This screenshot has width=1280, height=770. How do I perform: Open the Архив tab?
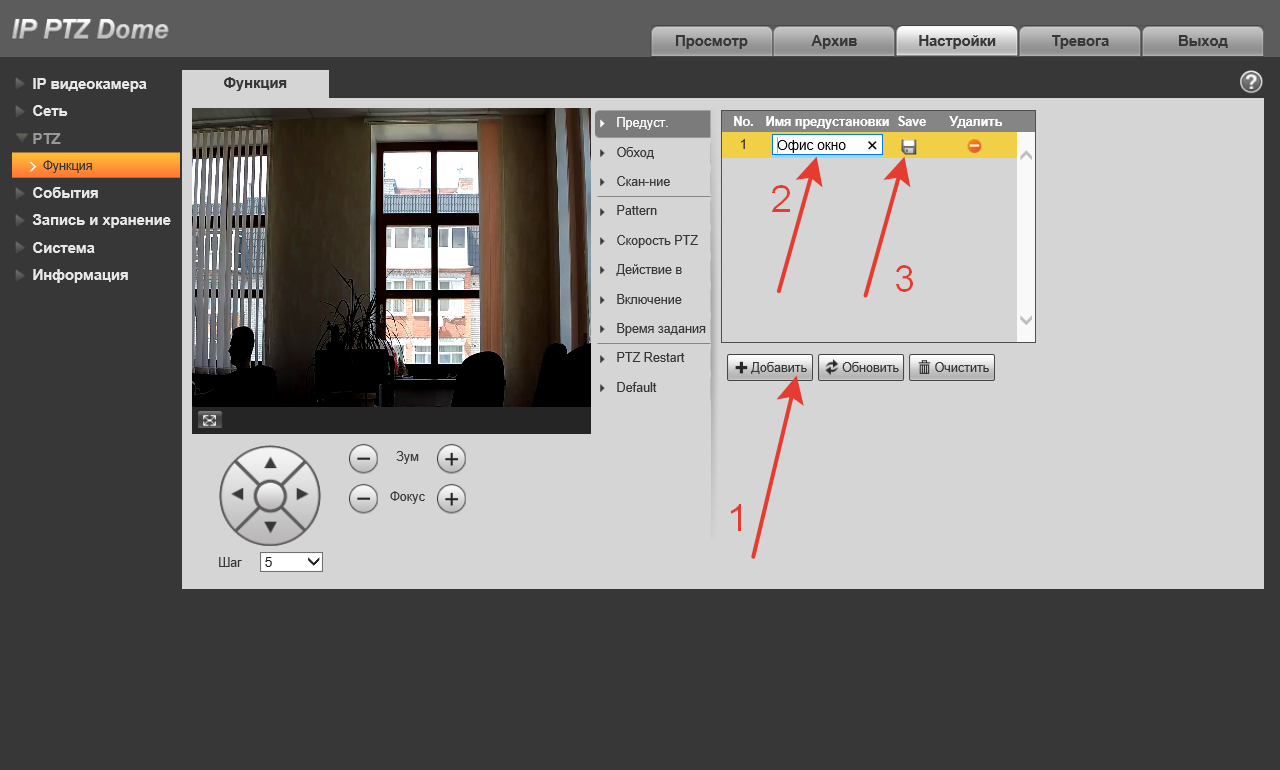point(834,41)
